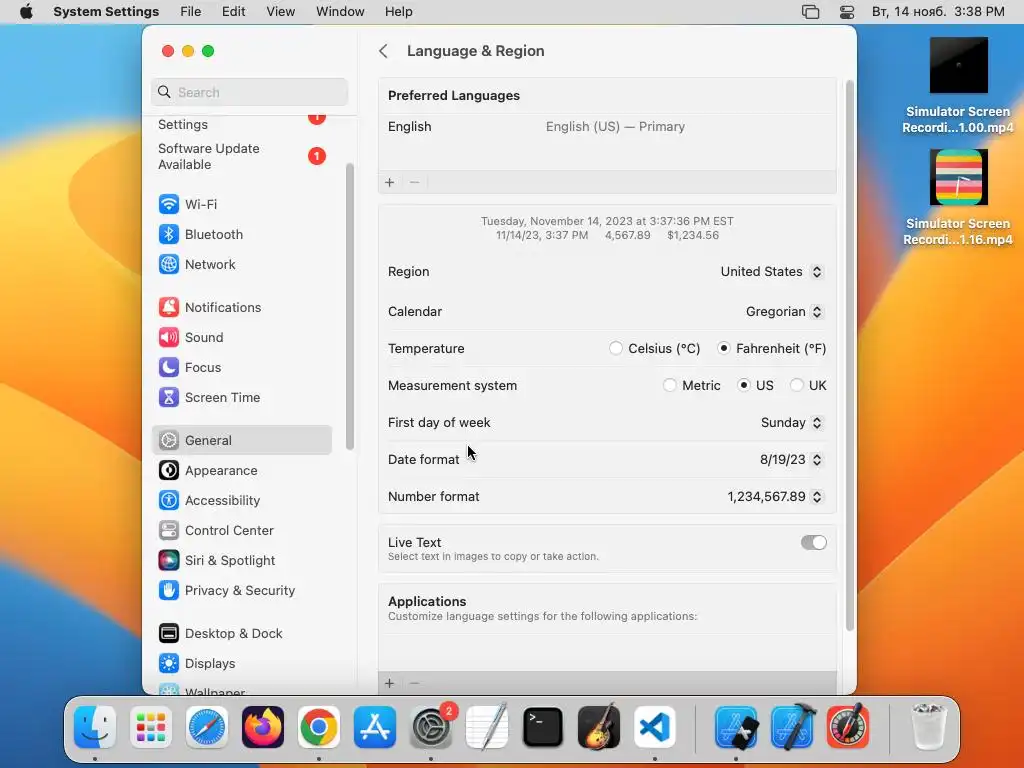Open Terminal from the Dock
1024x768 pixels.
(543, 727)
